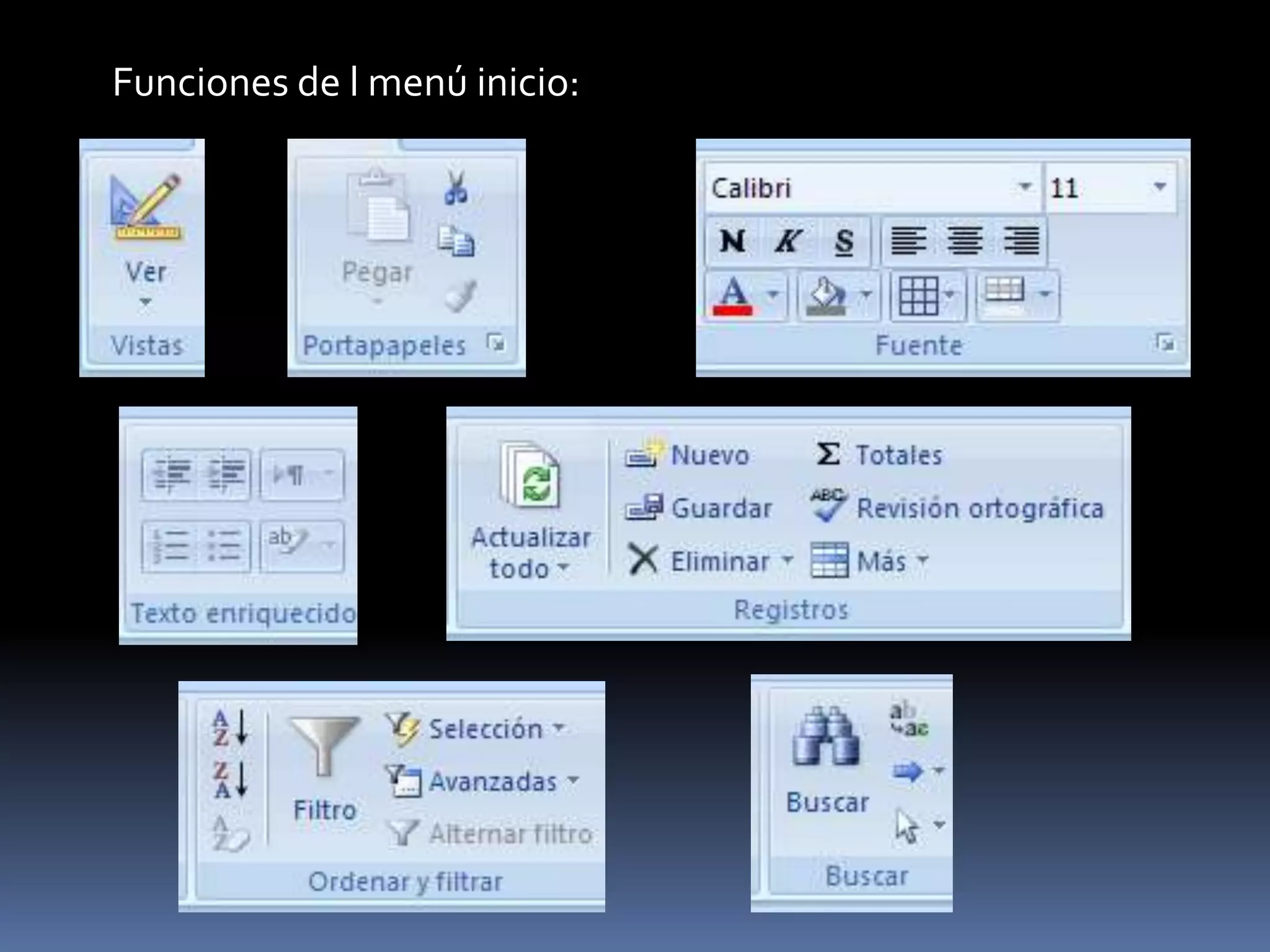Click the Ver view icon
1270x952 pixels.
146,208
